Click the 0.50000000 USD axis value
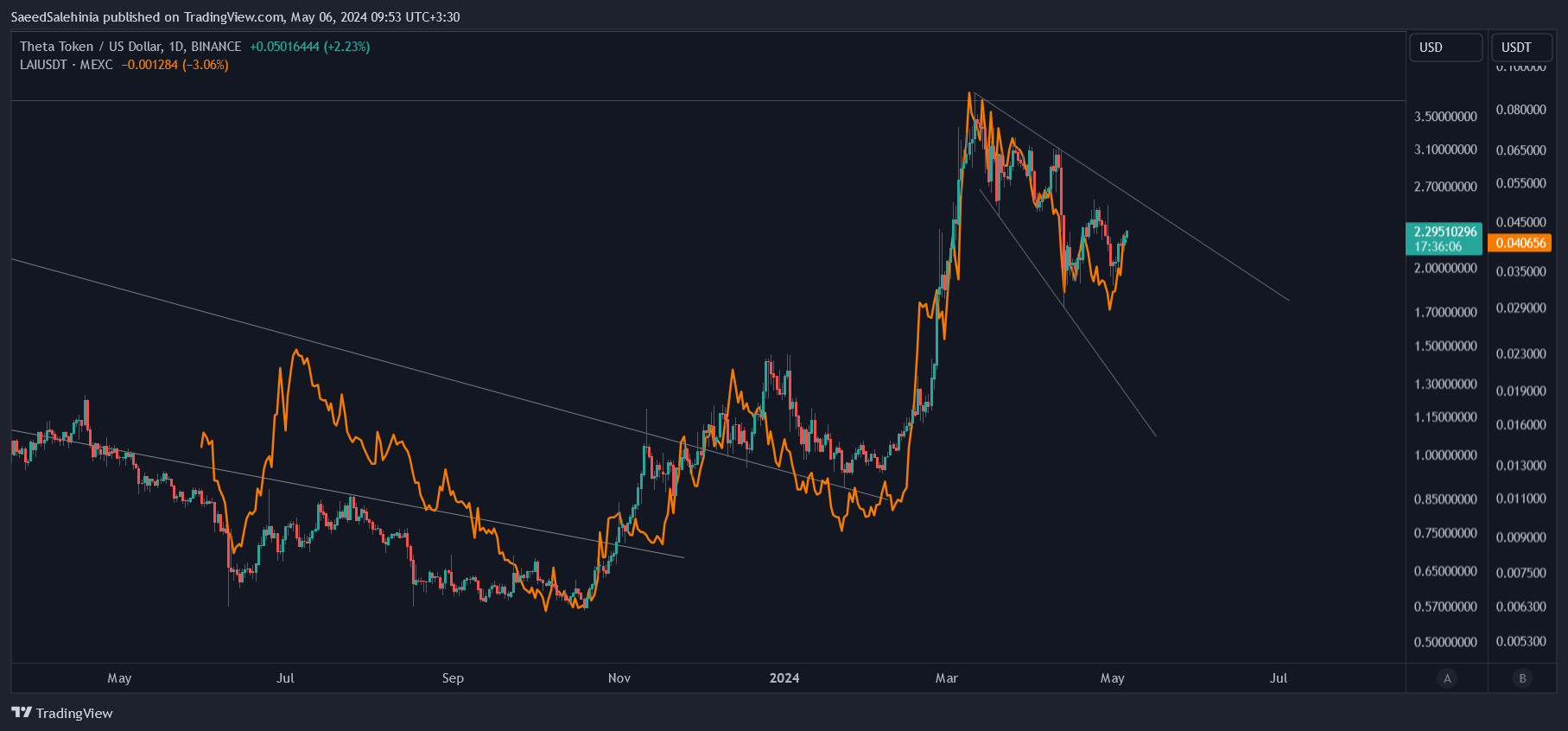Screen dimensions: 1568x731 (1445, 642)
